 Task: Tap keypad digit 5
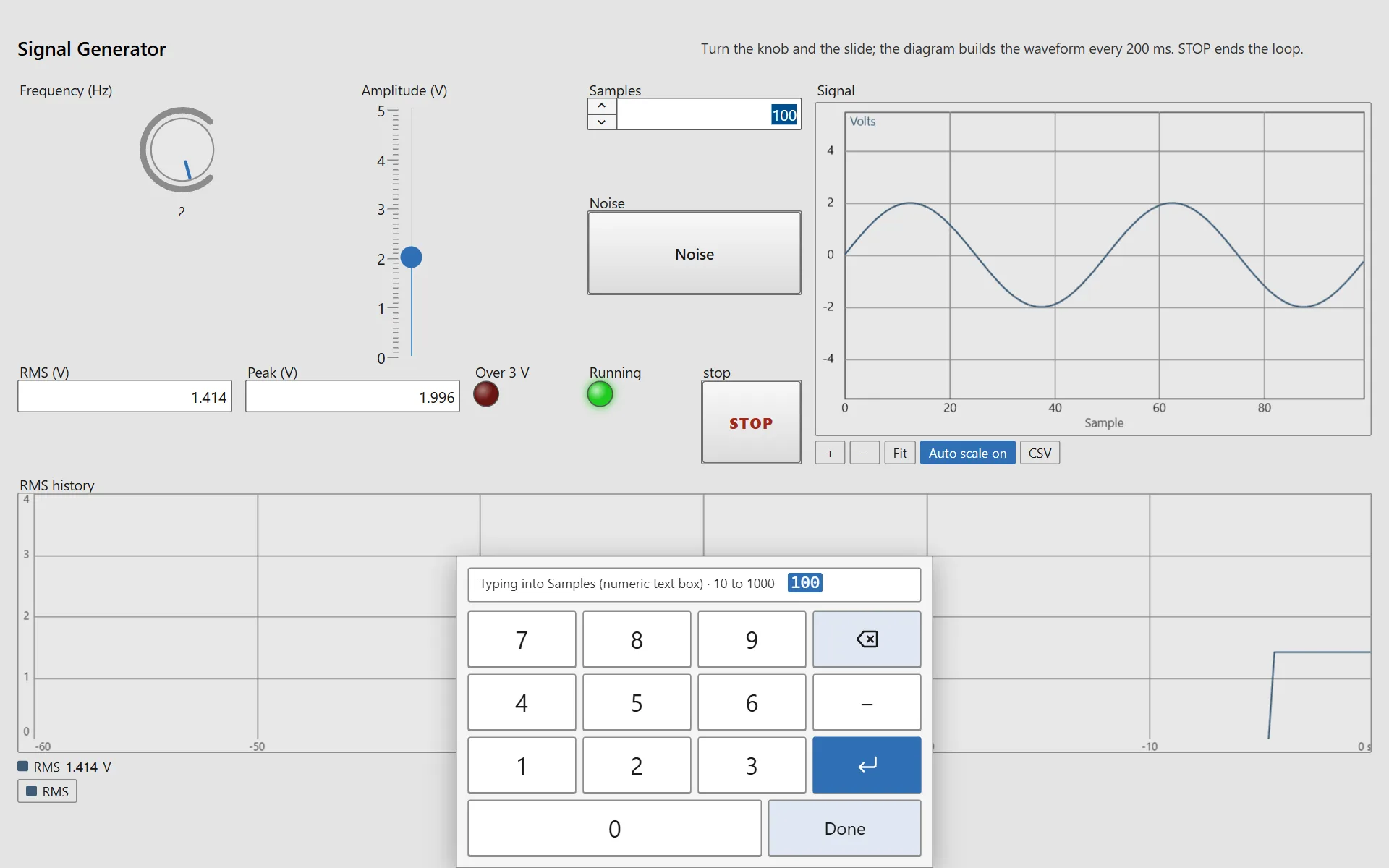(637, 702)
